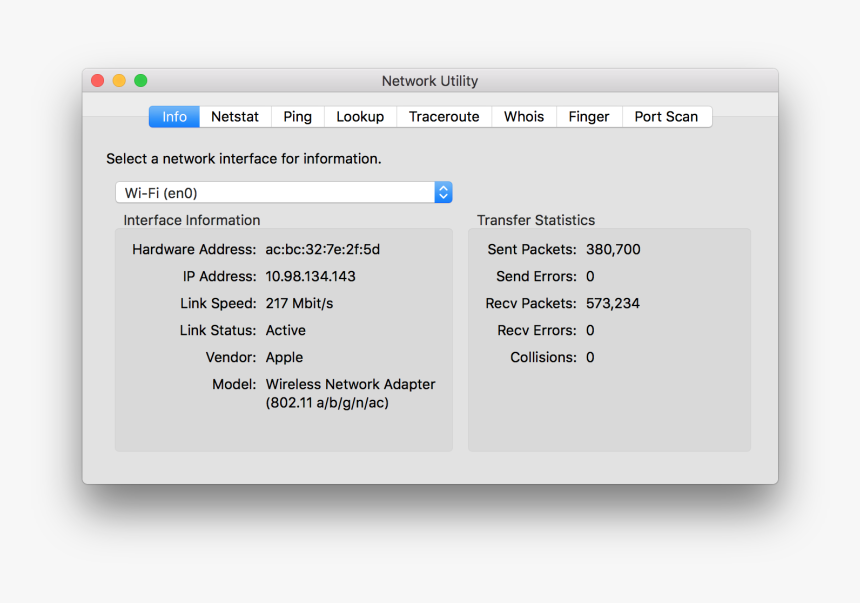Open the Wi-Fi (en0) interface dropdown
Image resolution: width=860 pixels, height=603 pixels.
click(284, 193)
